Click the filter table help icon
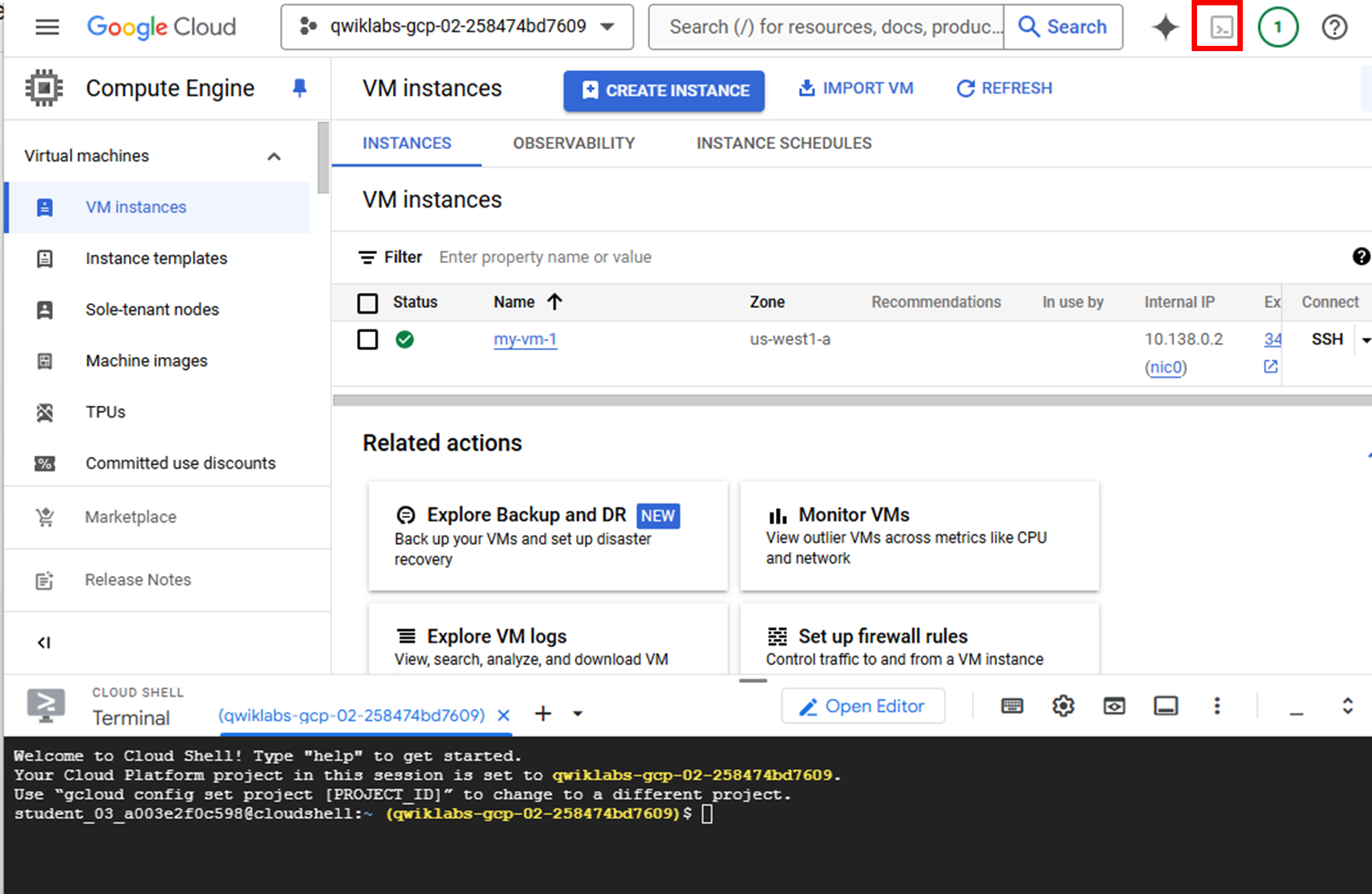The width and height of the screenshot is (1372, 894). pyautogui.click(x=1361, y=257)
